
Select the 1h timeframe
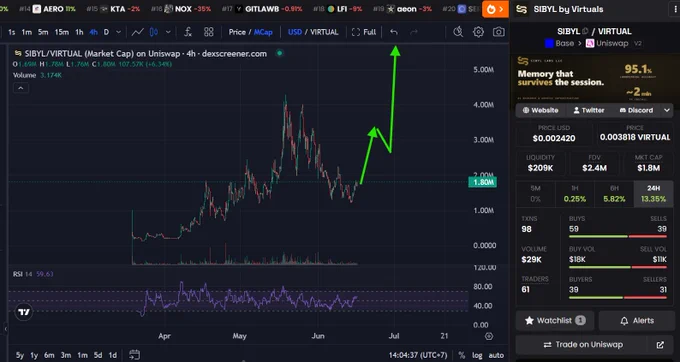79,32
